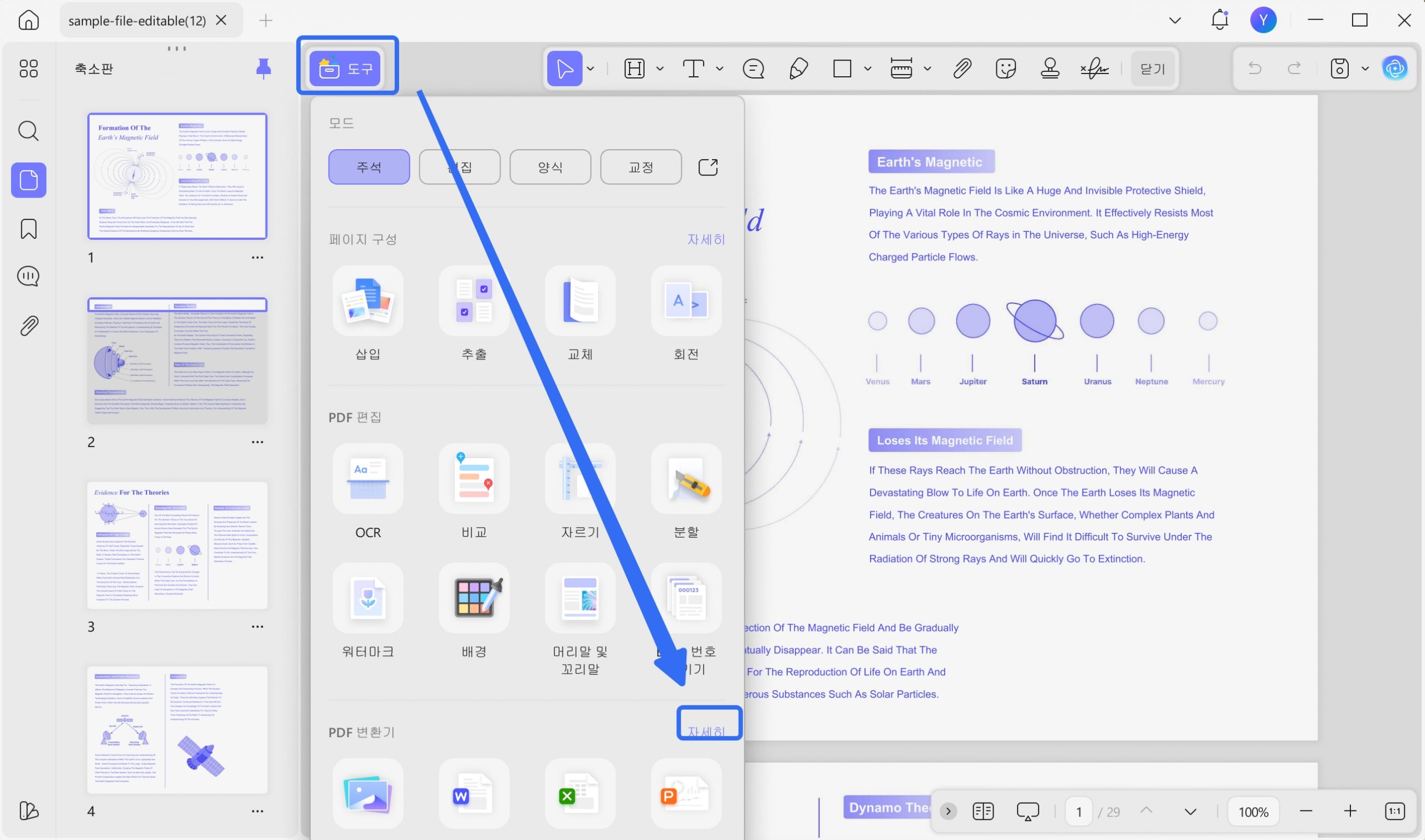Expand the highlight tool dropdown arrow

[660, 68]
